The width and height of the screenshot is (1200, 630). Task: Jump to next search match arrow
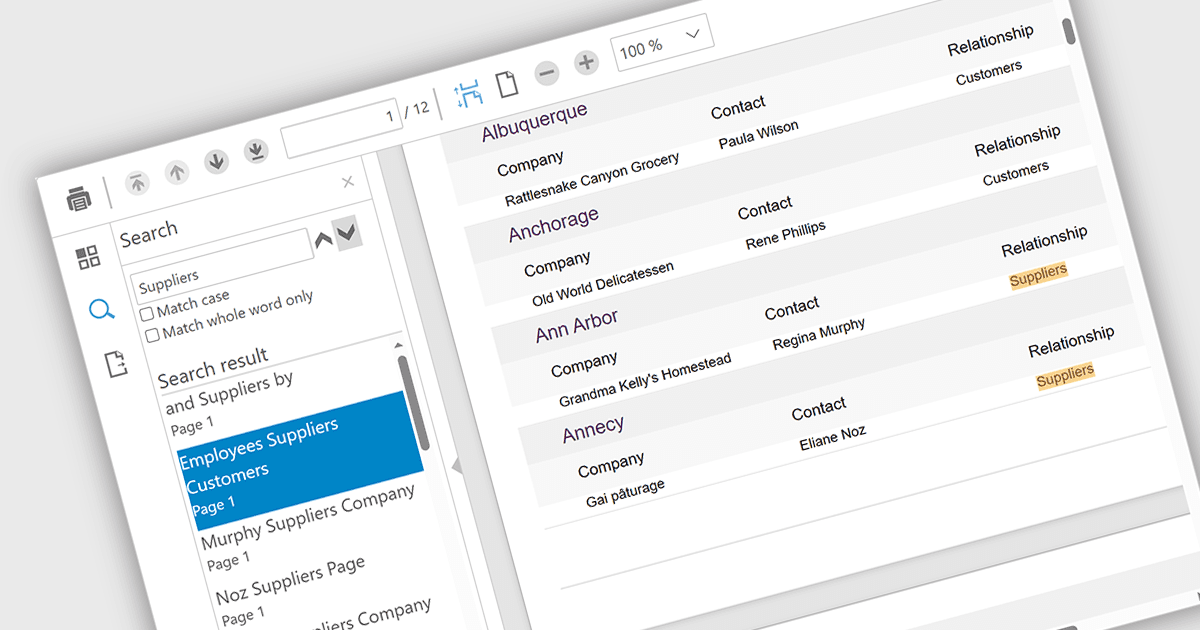(347, 233)
